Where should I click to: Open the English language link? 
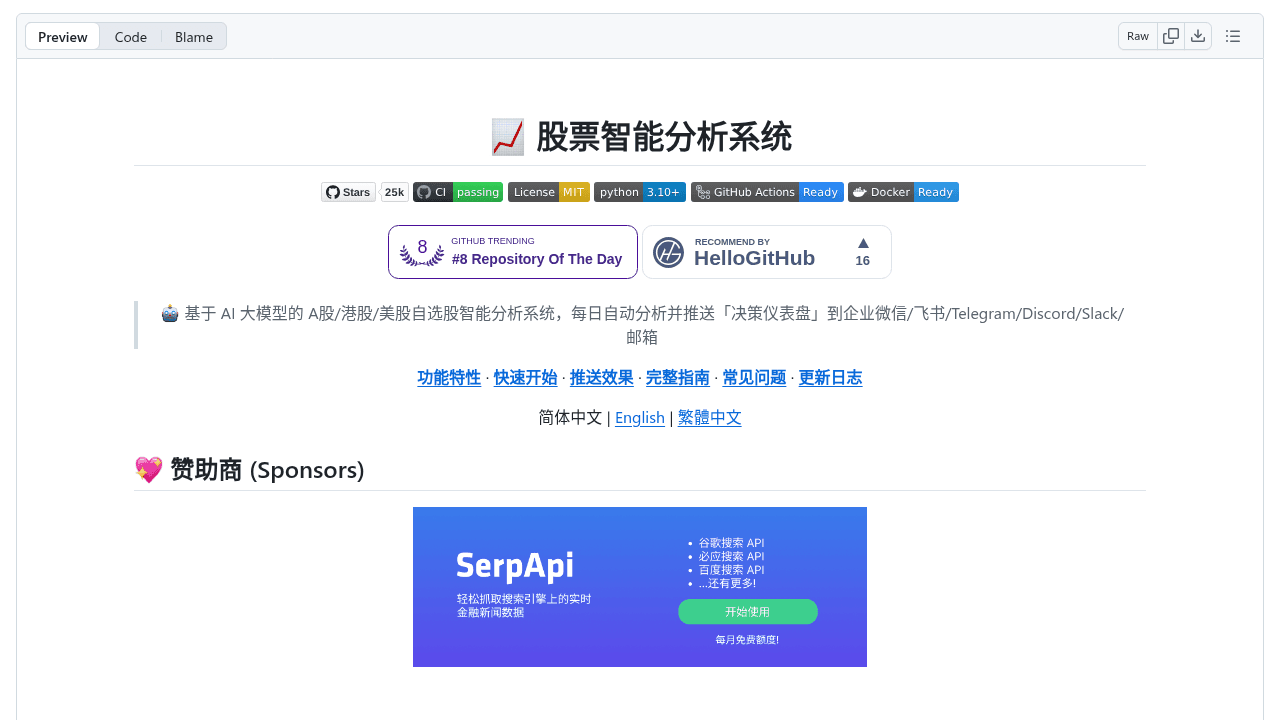pyautogui.click(x=640, y=418)
